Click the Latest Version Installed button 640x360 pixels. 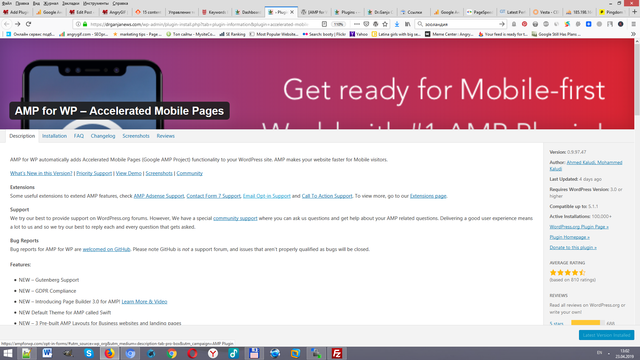pyautogui.click(x=606, y=335)
